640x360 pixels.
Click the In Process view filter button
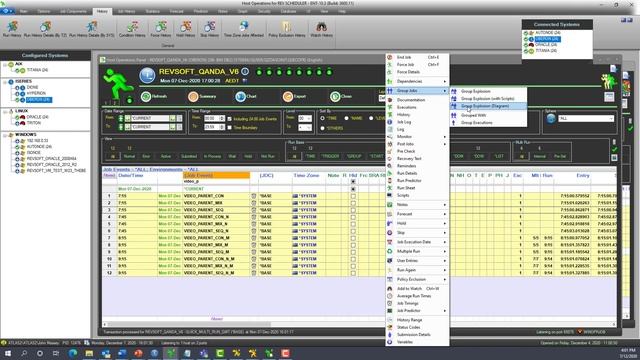pyautogui.click(x=212, y=156)
